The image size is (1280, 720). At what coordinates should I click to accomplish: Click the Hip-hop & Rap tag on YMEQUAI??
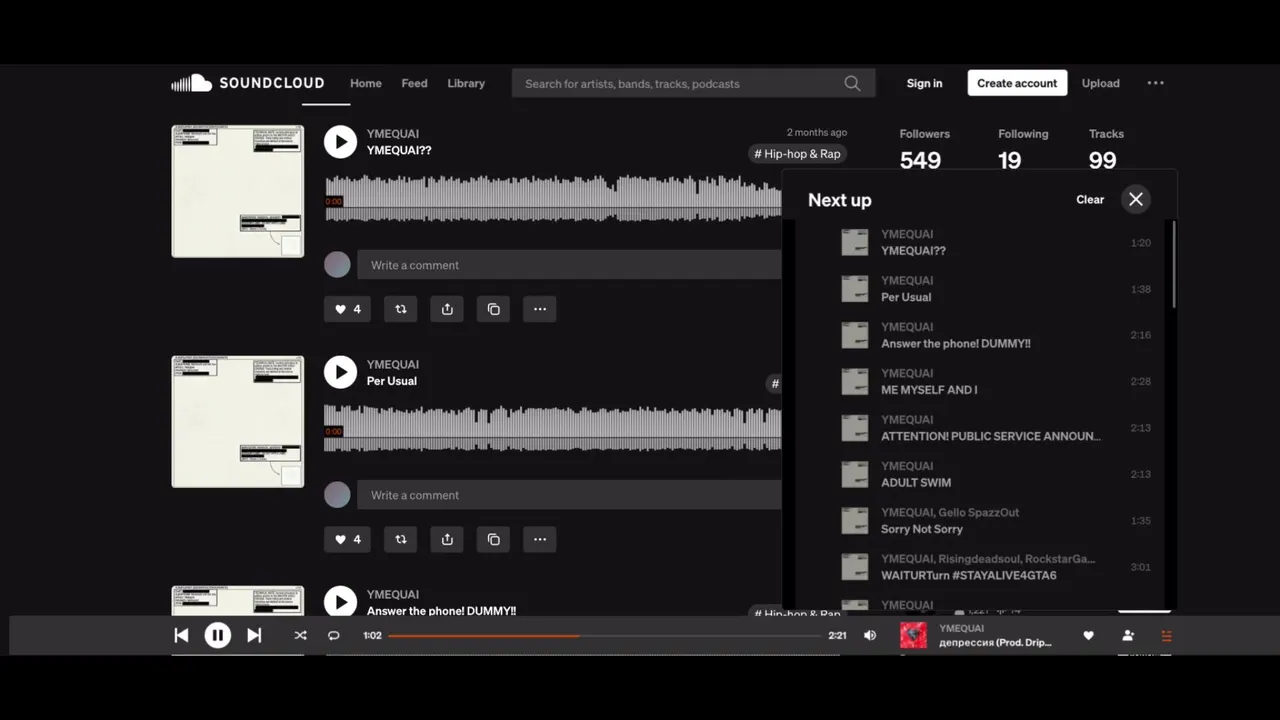(797, 154)
